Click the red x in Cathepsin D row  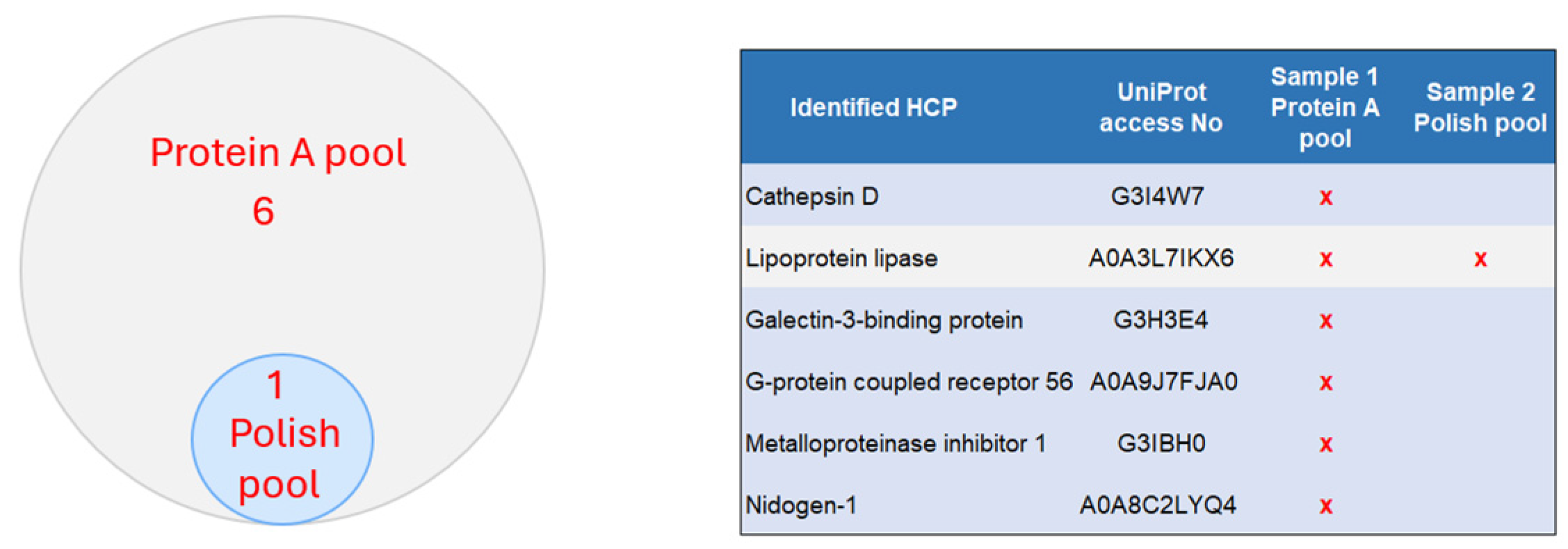click(x=1325, y=197)
